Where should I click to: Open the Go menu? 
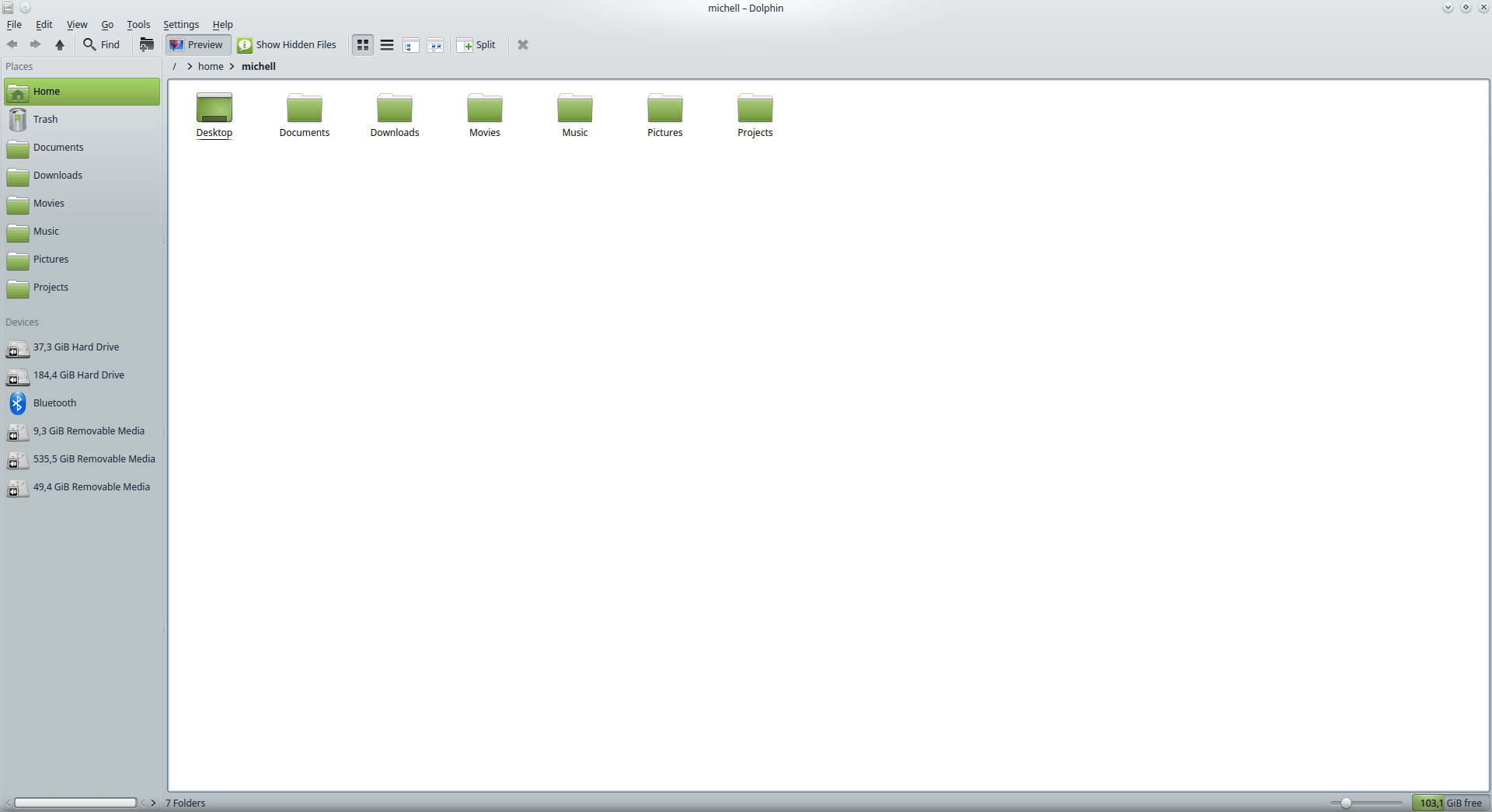(x=107, y=24)
